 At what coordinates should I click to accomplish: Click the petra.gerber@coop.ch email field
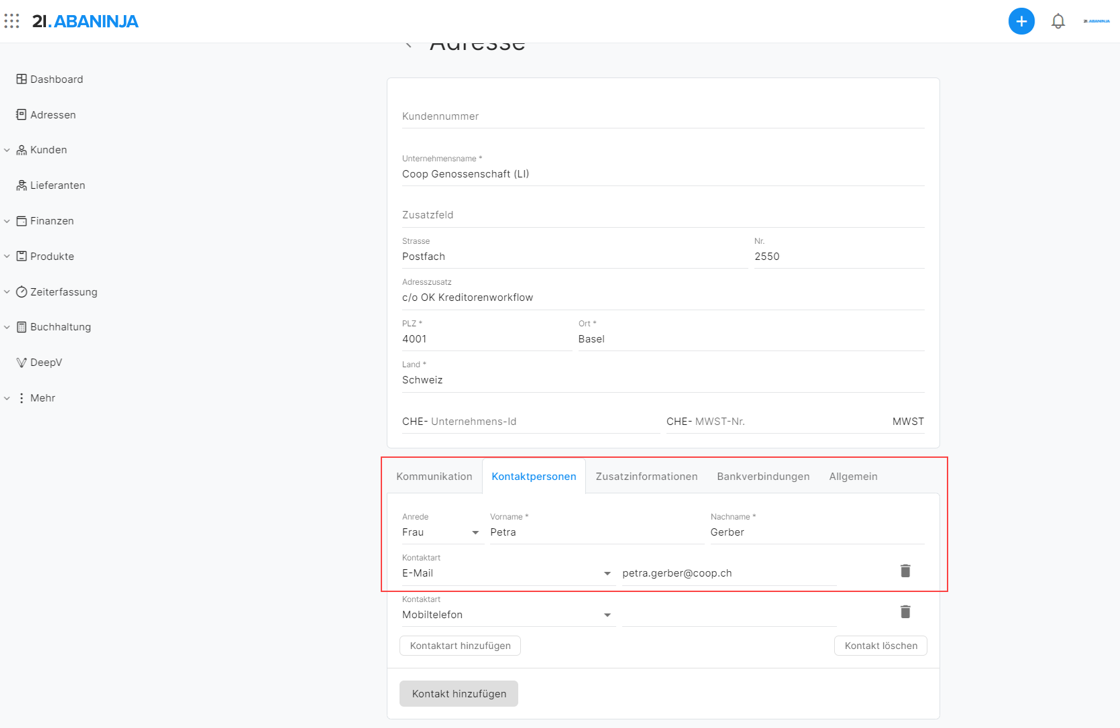point(729,573)
